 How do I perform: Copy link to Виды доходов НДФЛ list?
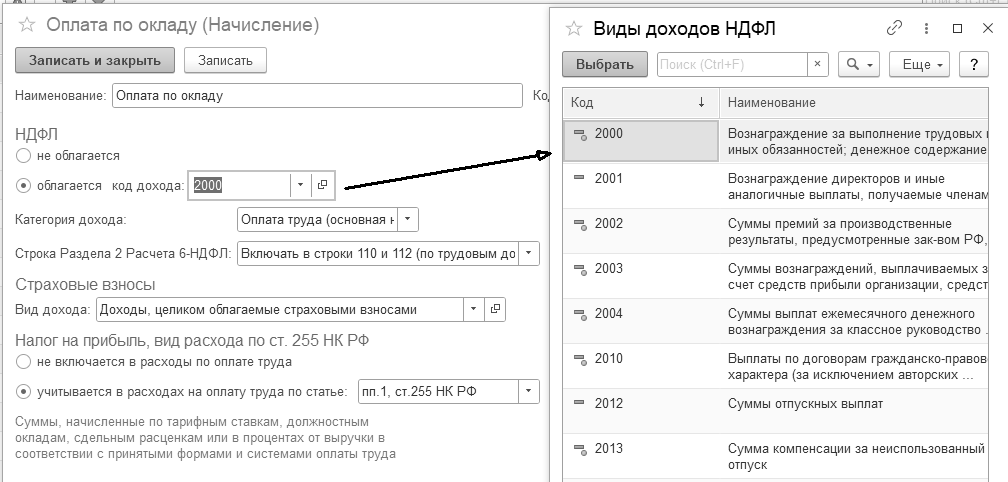894,29
